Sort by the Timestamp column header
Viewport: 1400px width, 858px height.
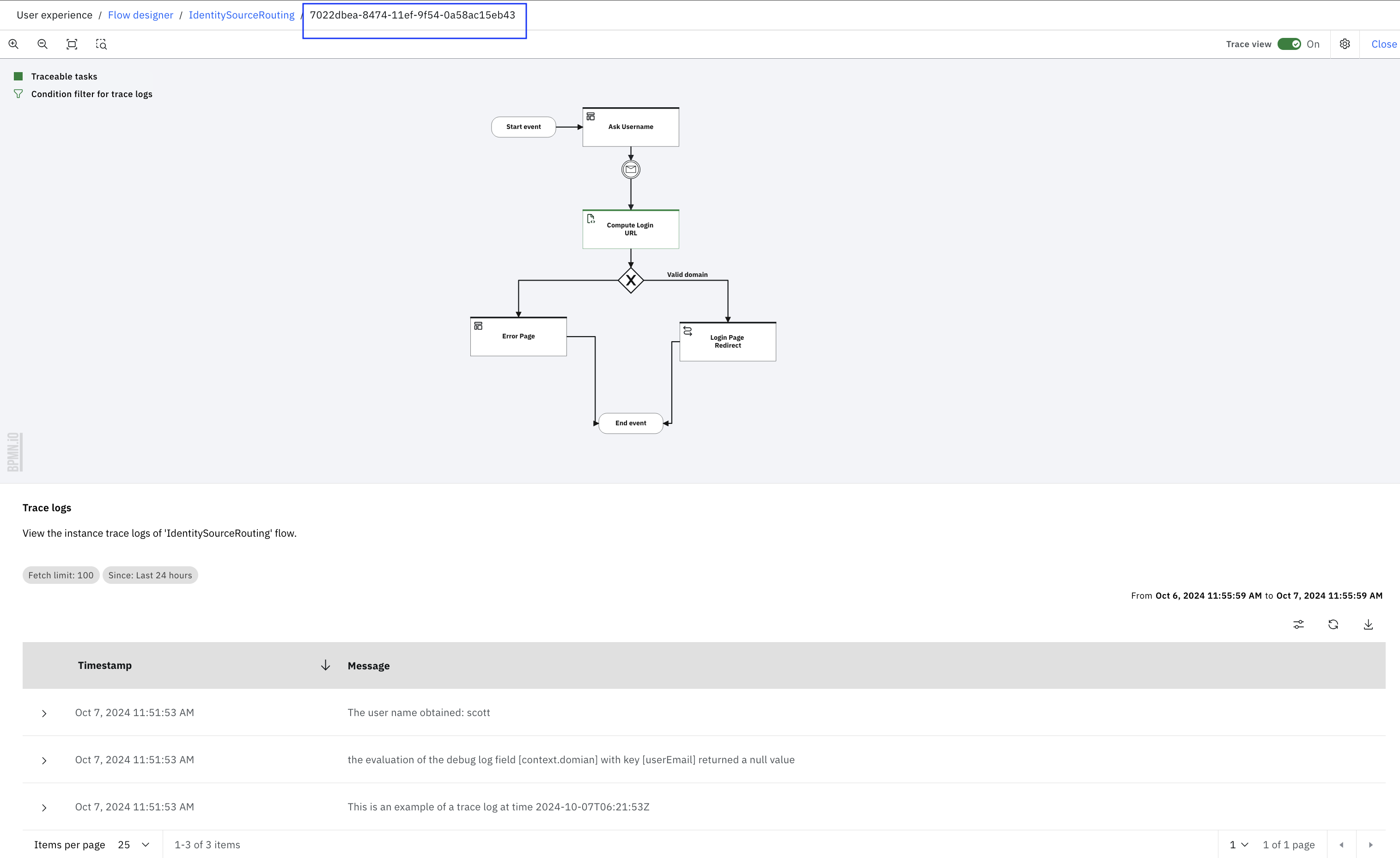pos(104,665)
